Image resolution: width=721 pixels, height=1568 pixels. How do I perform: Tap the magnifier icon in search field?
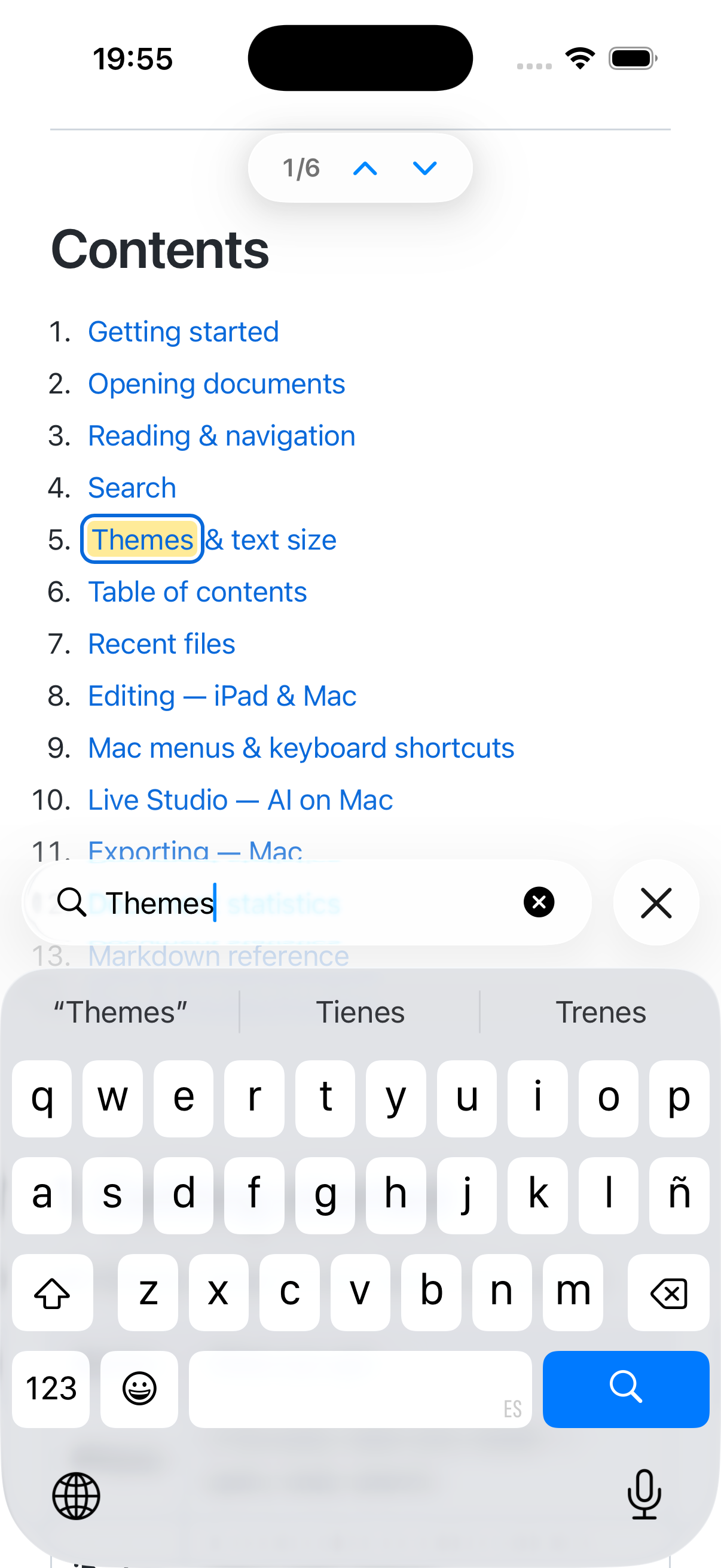[x=72, y=901]
